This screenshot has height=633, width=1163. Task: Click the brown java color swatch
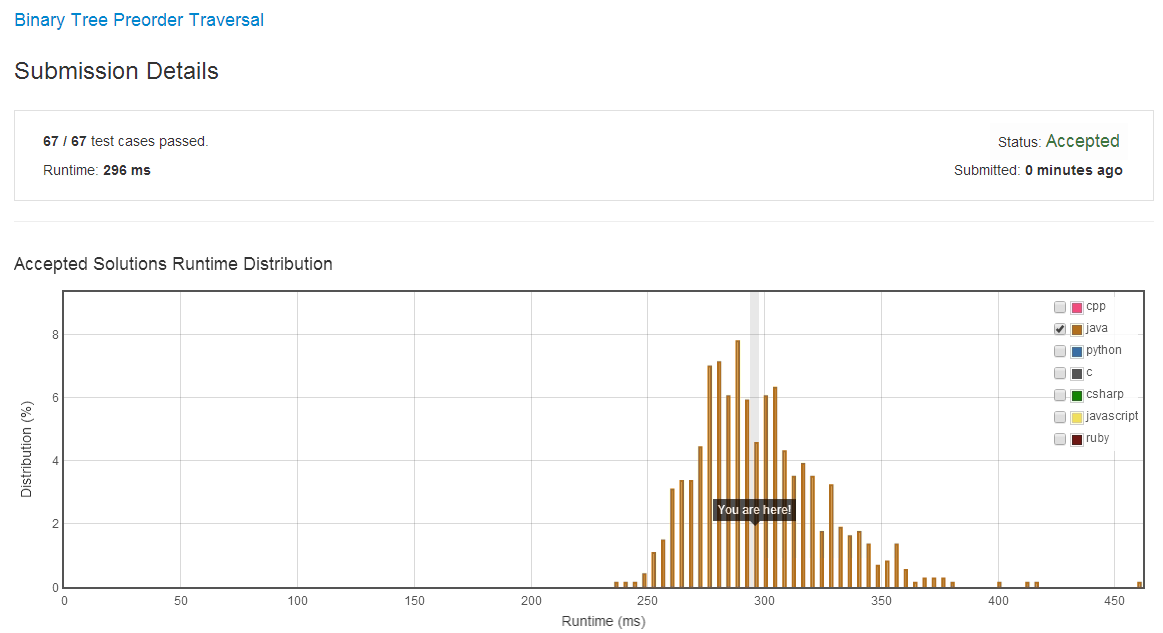coord(1077,329)
